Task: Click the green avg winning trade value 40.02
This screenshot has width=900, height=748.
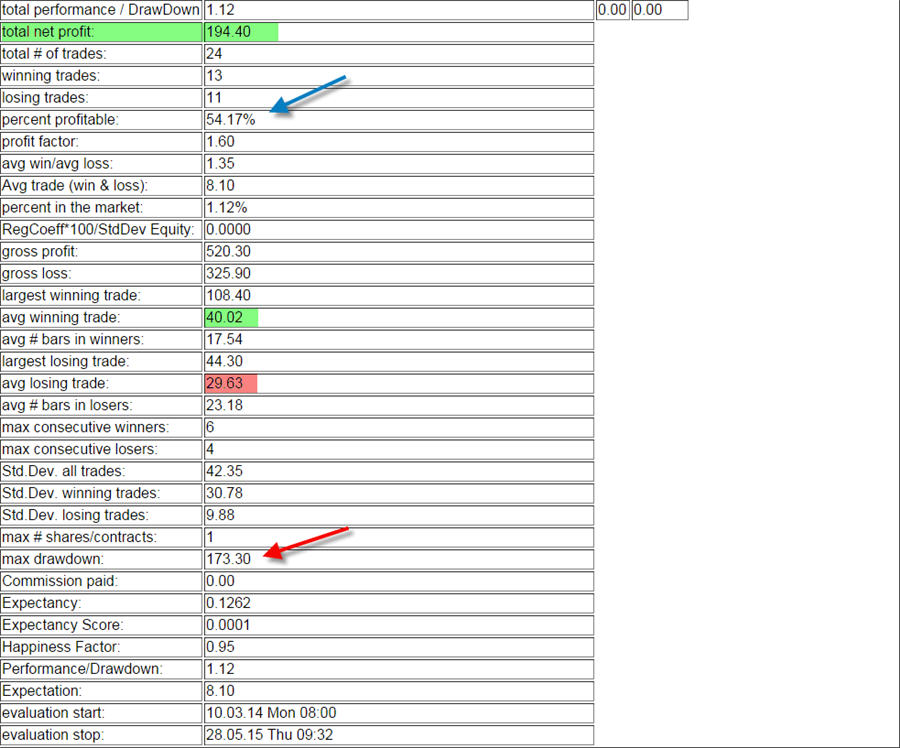Action: tap(231, 318)
